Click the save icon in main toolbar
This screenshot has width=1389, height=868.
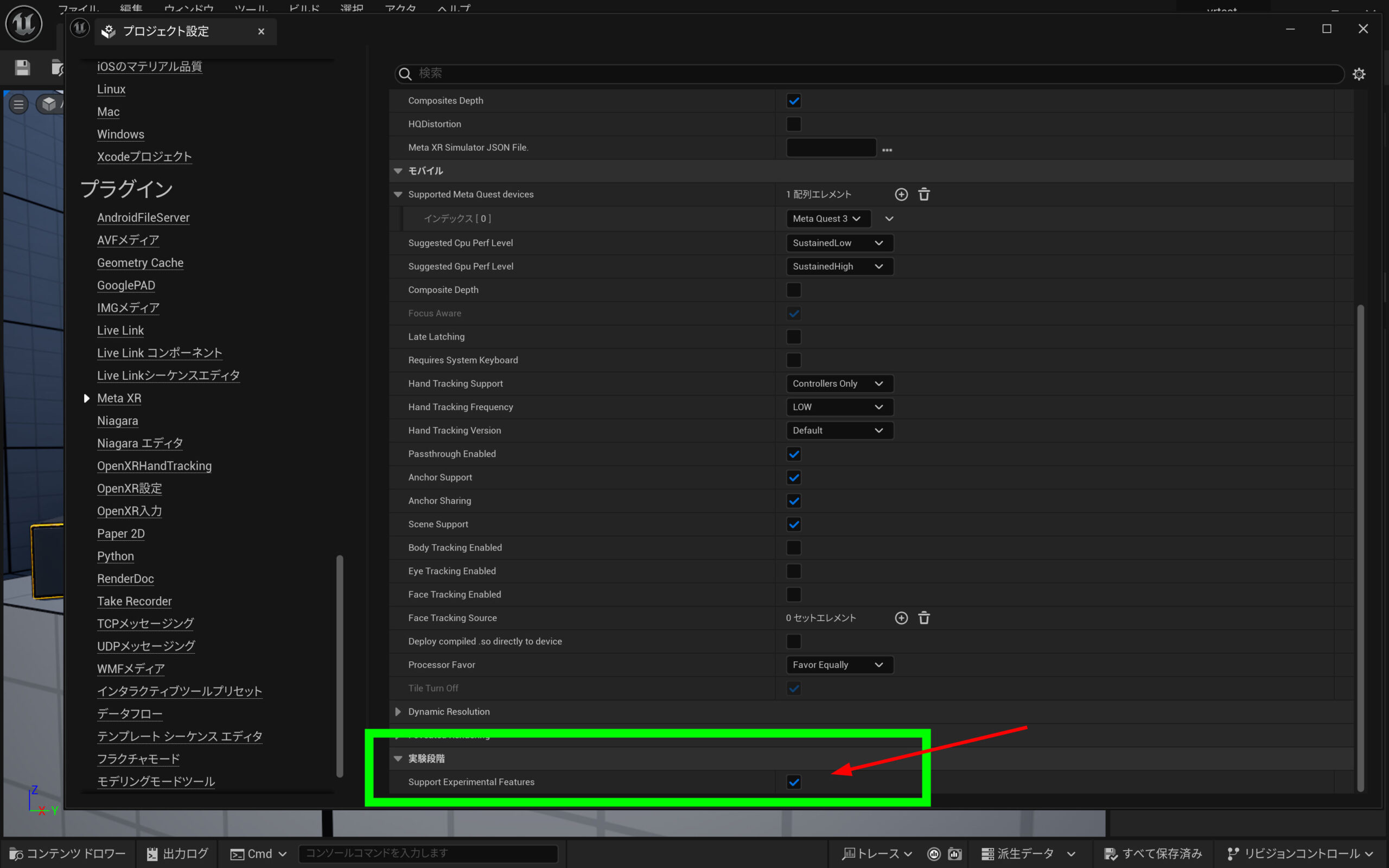22,68
